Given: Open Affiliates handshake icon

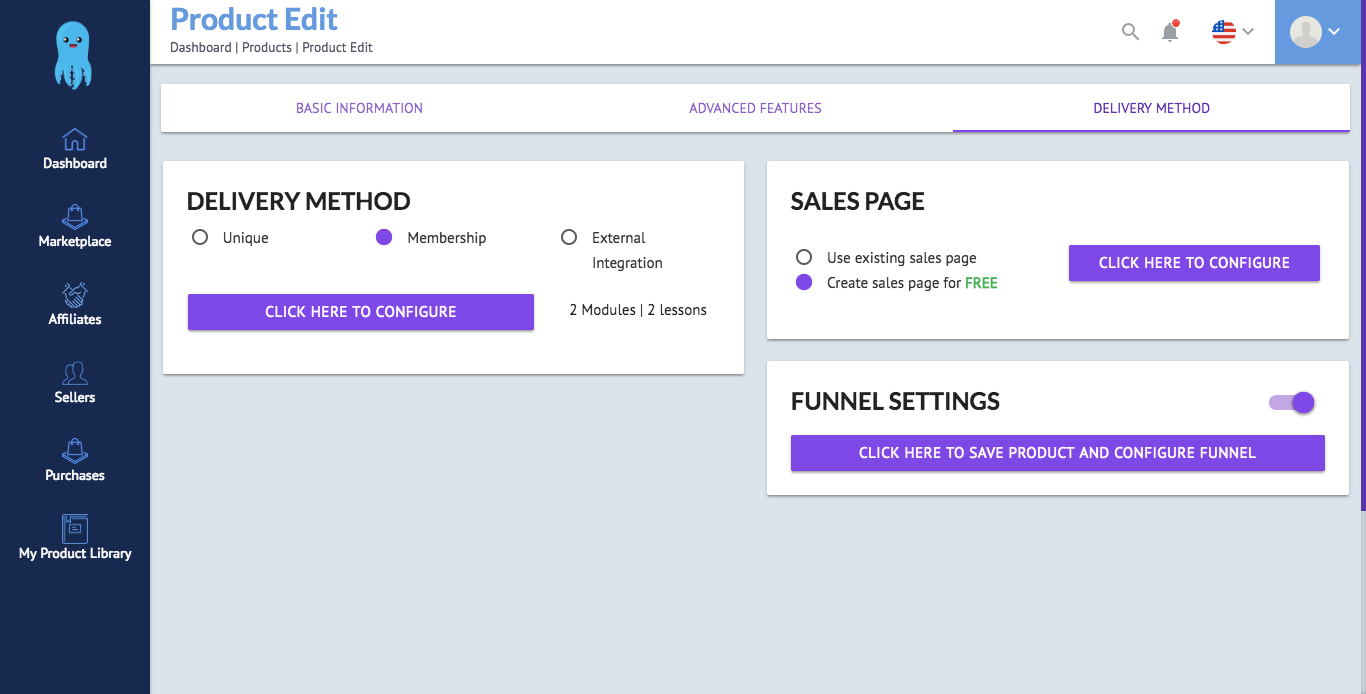Looking at the screenshot, I should 75,295.
